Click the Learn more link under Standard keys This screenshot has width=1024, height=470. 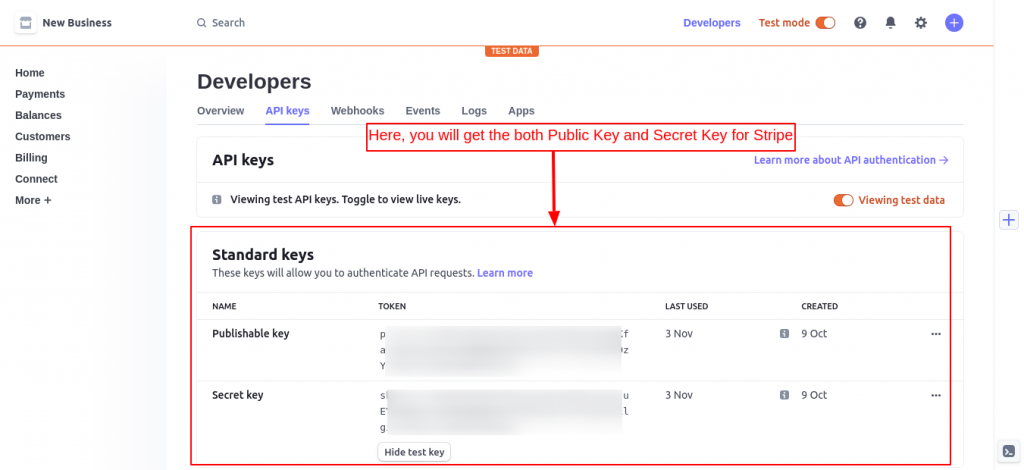[x=505, y=273]
